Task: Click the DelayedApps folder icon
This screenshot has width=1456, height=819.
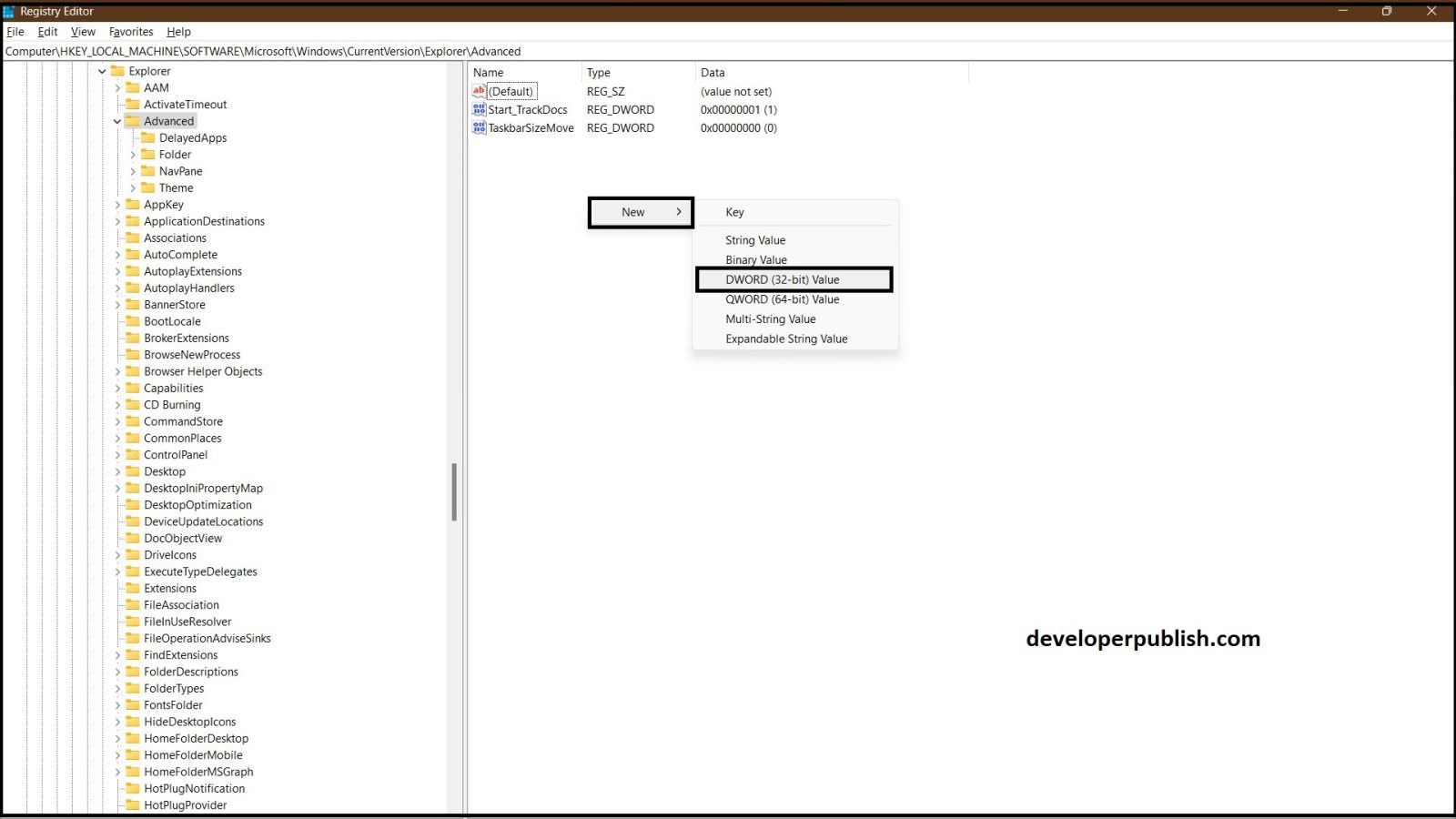Action: 148,137
